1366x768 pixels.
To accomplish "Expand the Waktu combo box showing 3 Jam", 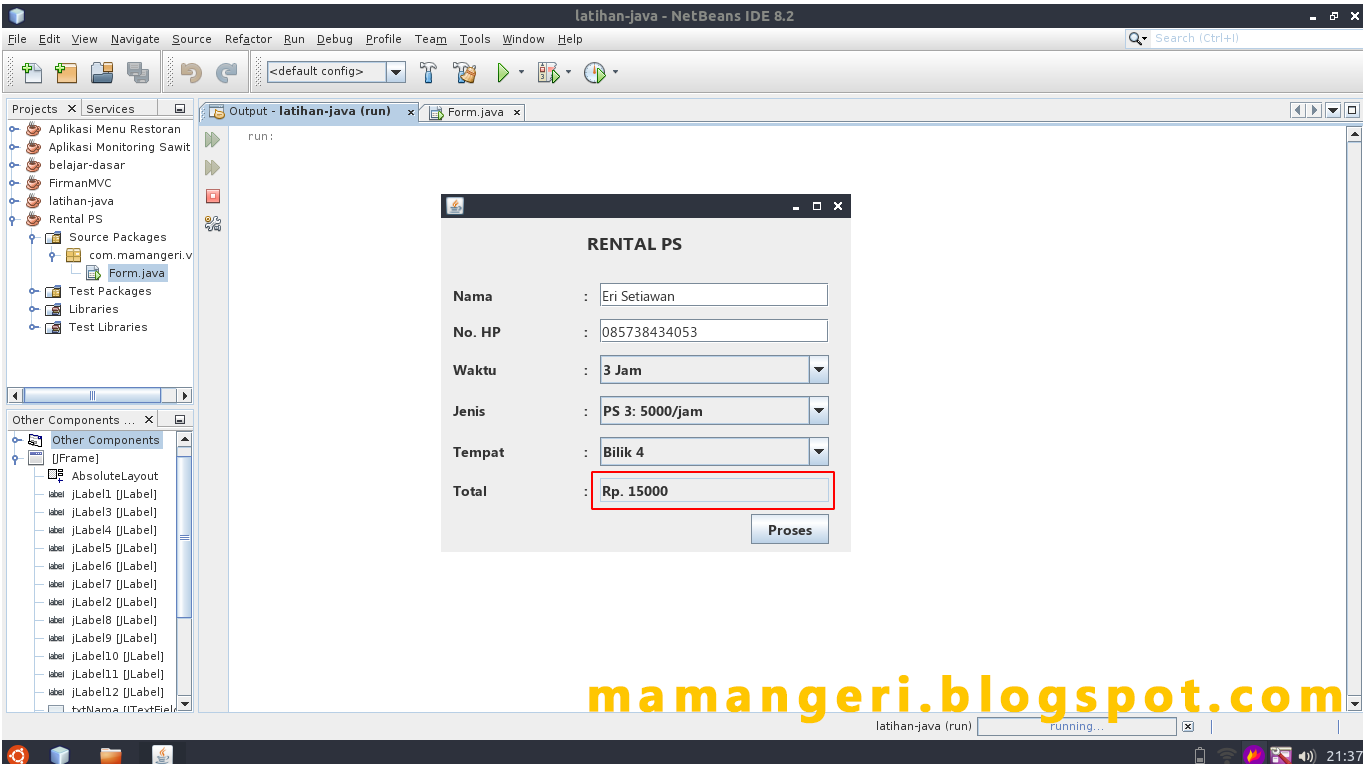I will pos(819,369).
